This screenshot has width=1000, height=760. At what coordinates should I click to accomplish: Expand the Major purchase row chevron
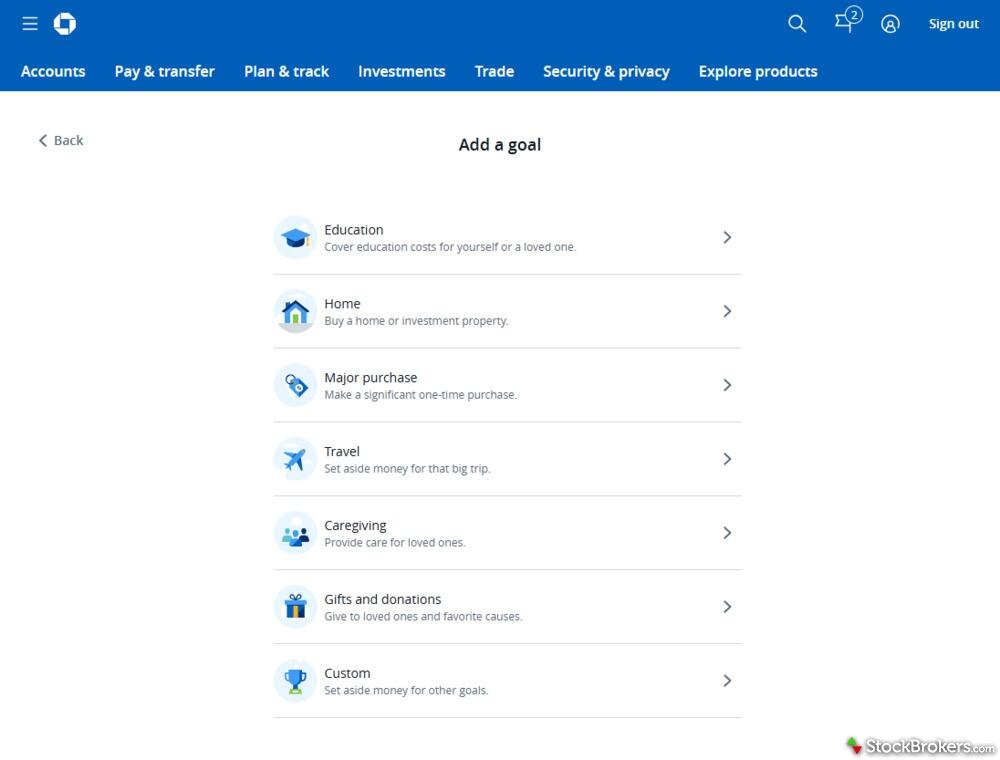[727, 385]
